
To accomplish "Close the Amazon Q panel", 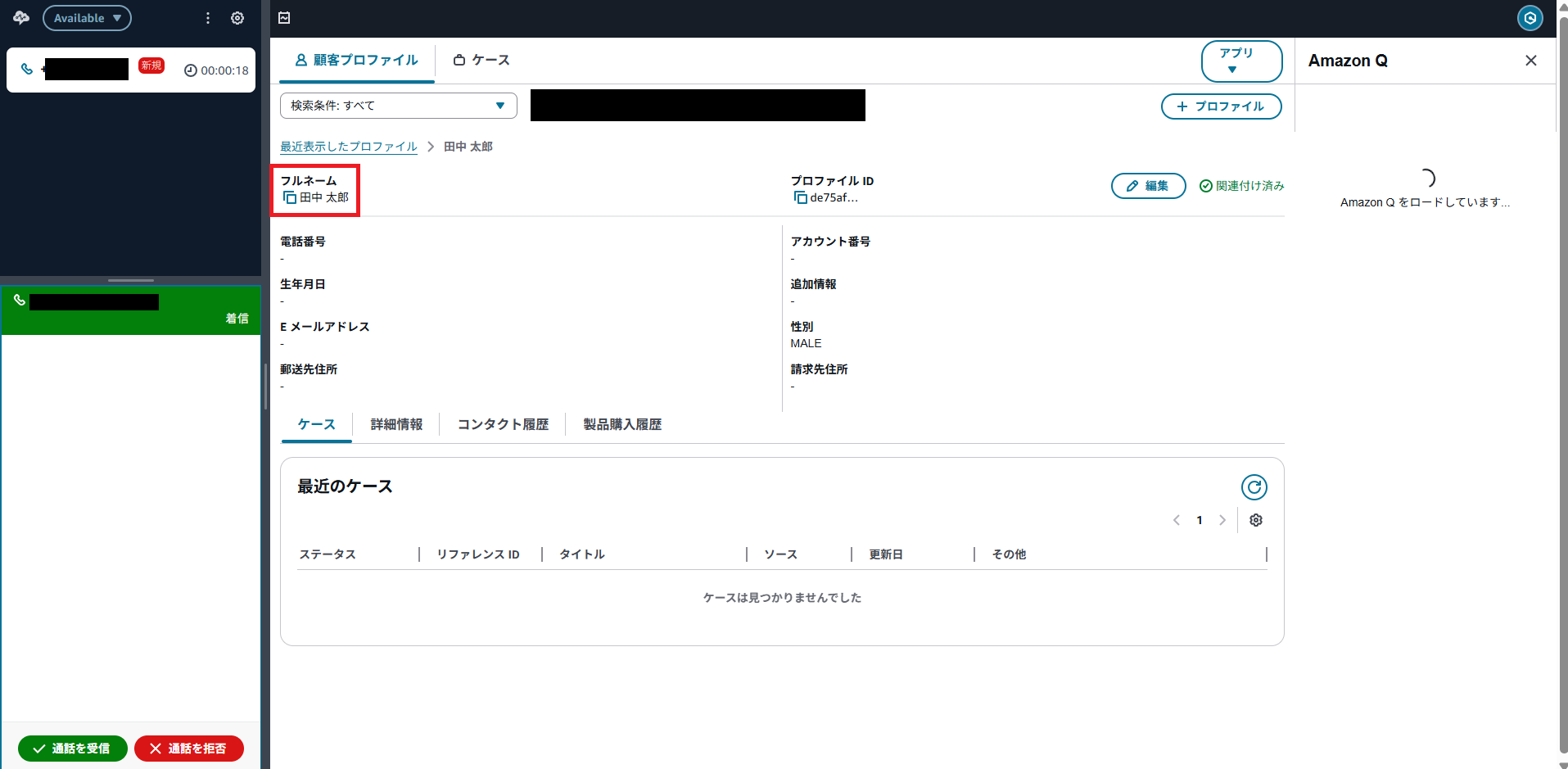I will pyautogui.click(x=1530, y=61).
